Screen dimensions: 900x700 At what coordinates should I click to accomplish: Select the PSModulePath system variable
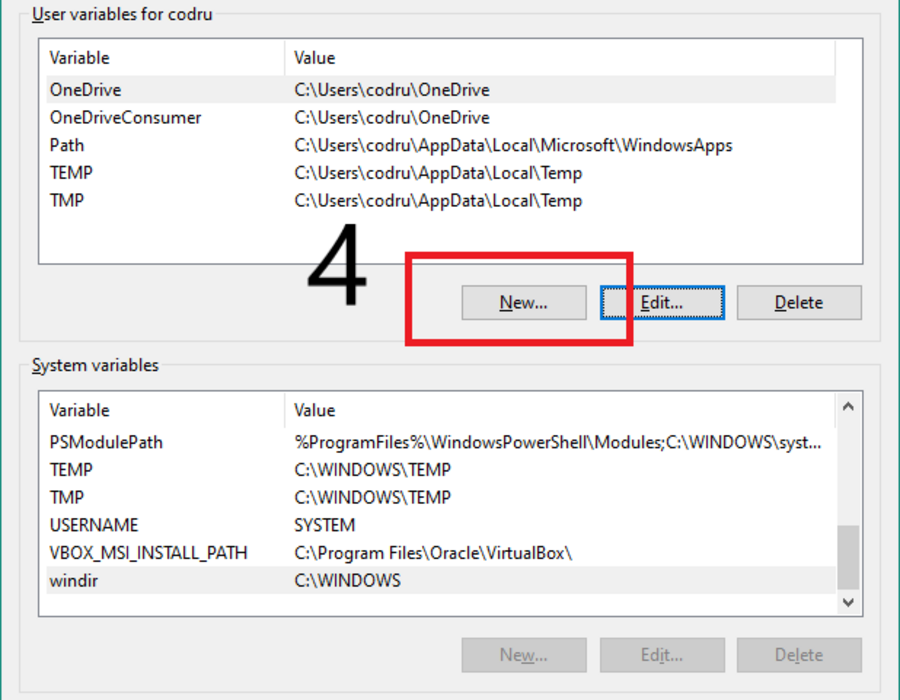(x=441, y=442)
